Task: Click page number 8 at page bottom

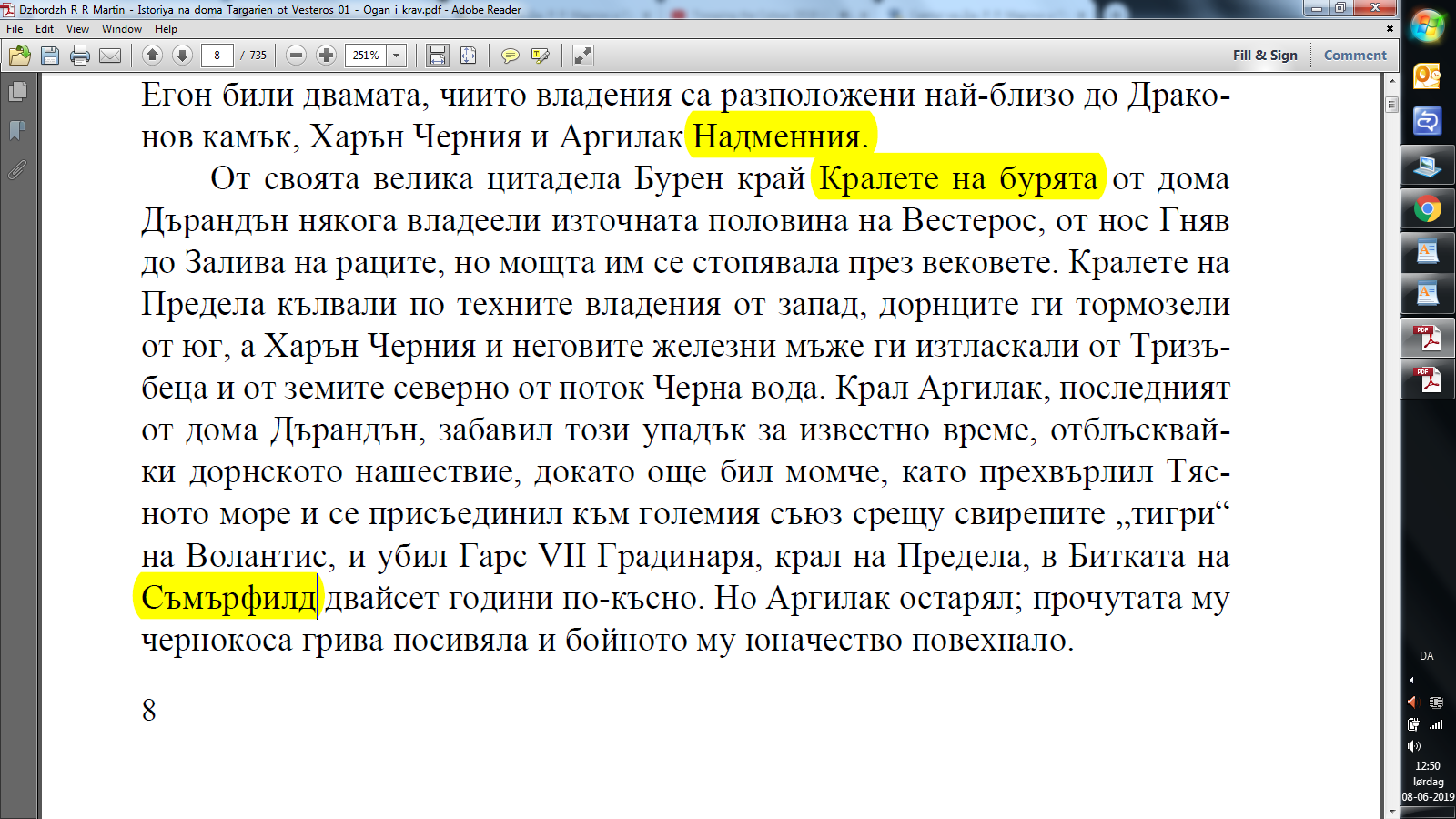Action: click(149, 710)
